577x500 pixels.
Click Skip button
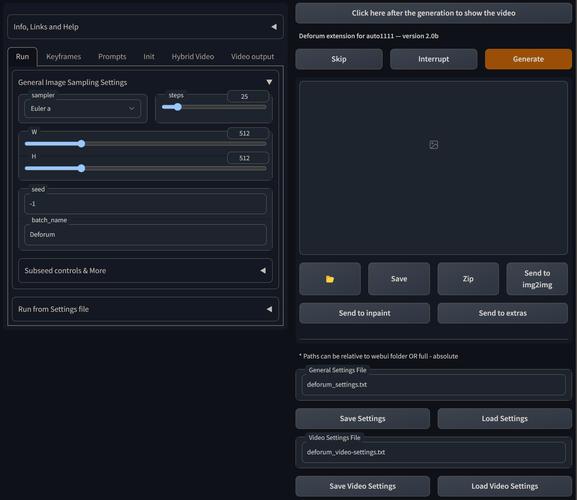339,59
